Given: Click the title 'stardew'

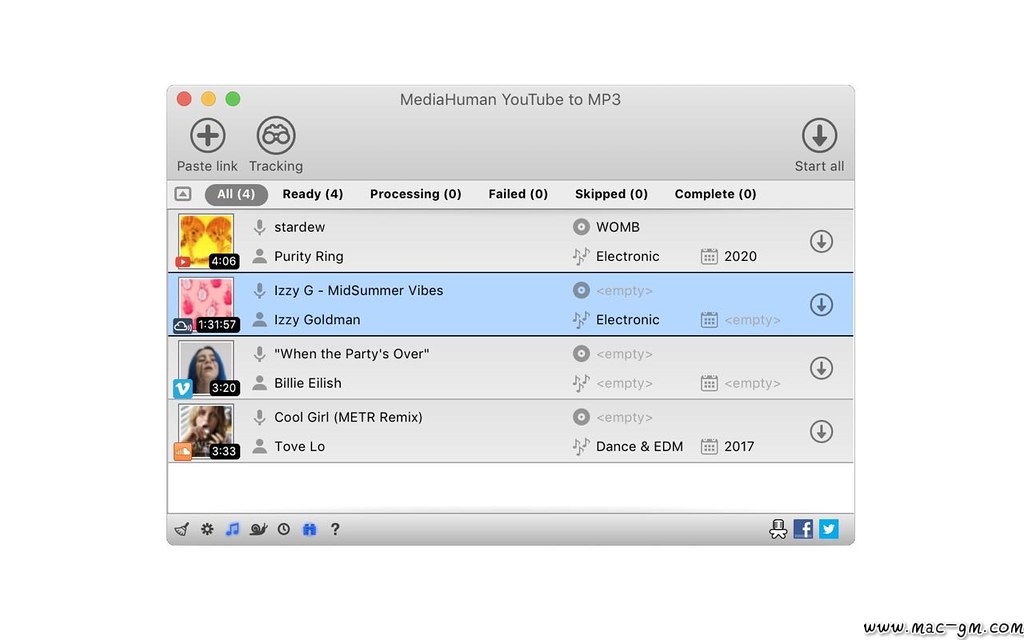Looking at the screenshot, I should click(300, 227).
